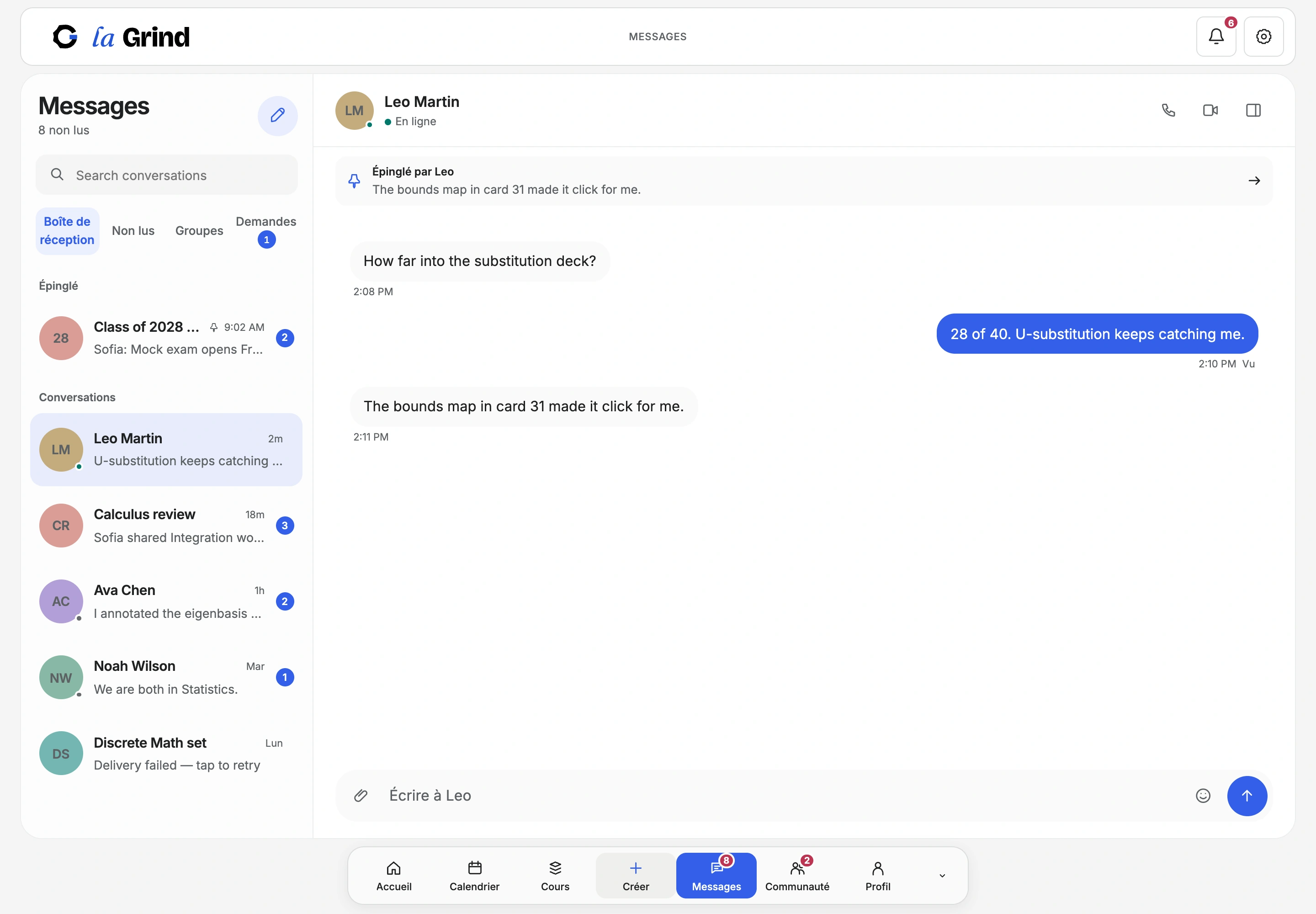
Task: Click the 2:11 PM bounds map message bubble
Action: pos(523,407)
